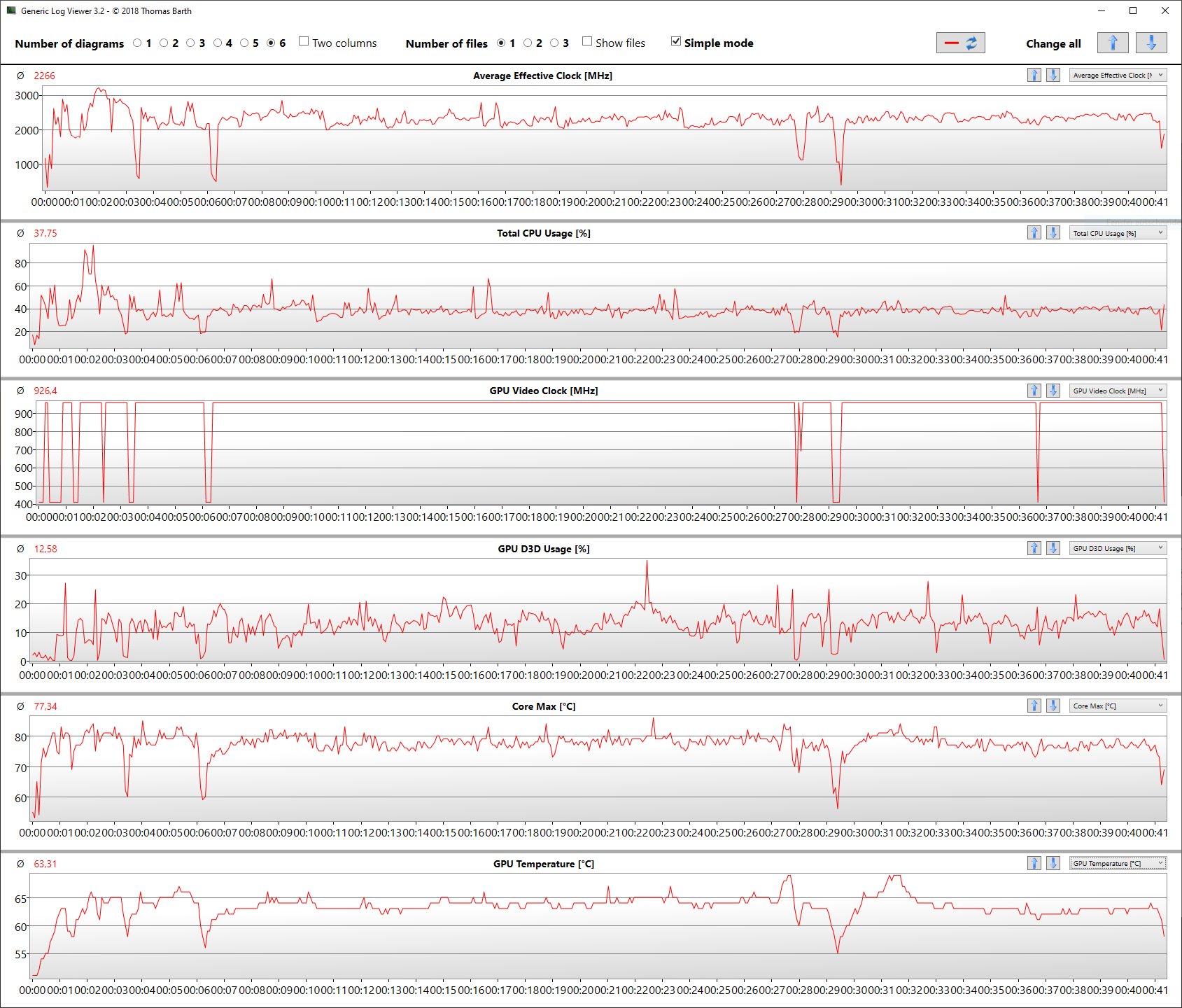Enable the Two columns checkbox
The height and width of the screenshot is (1008, 1182).
point(304,42)
